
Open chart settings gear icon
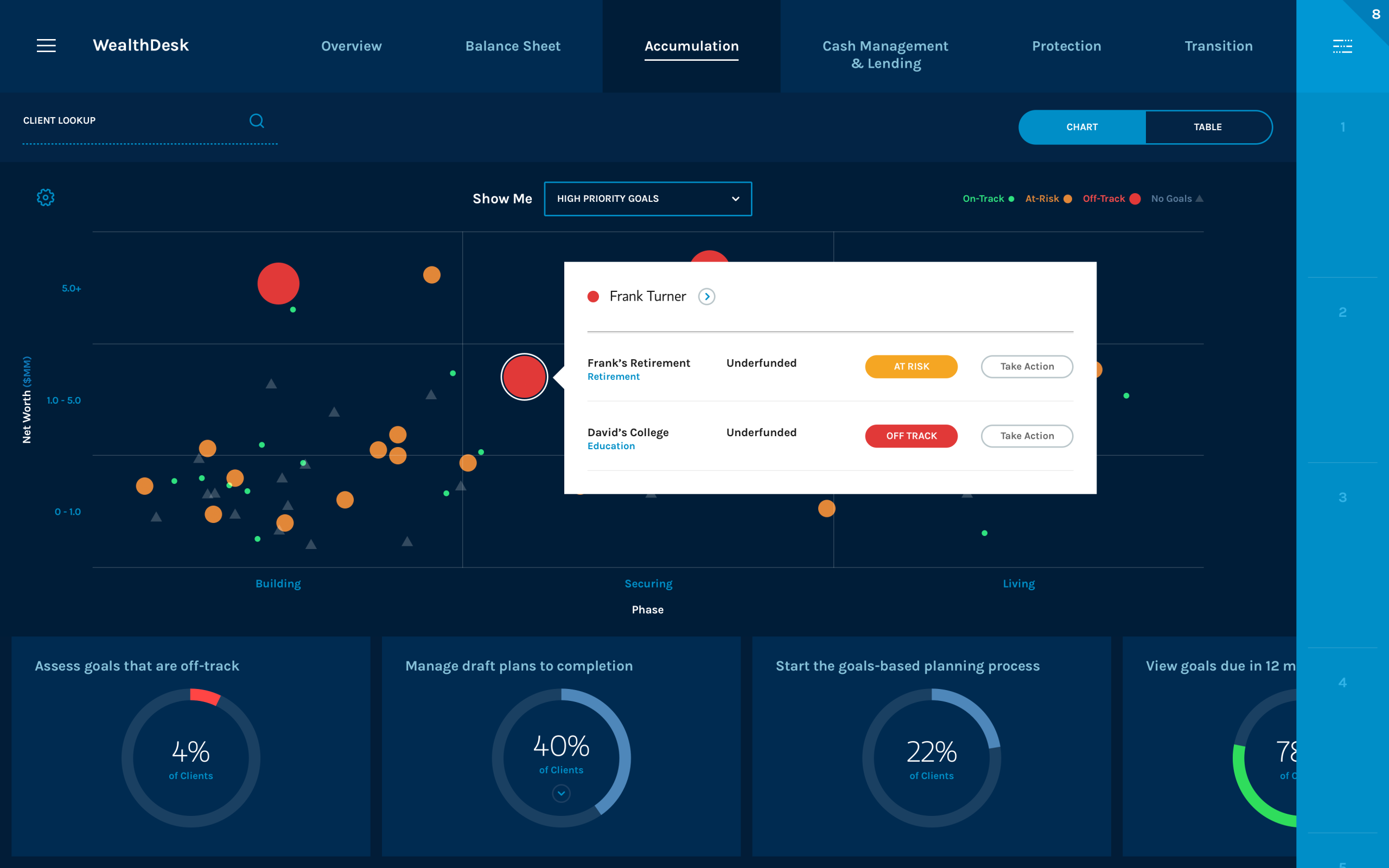[46, 197]
